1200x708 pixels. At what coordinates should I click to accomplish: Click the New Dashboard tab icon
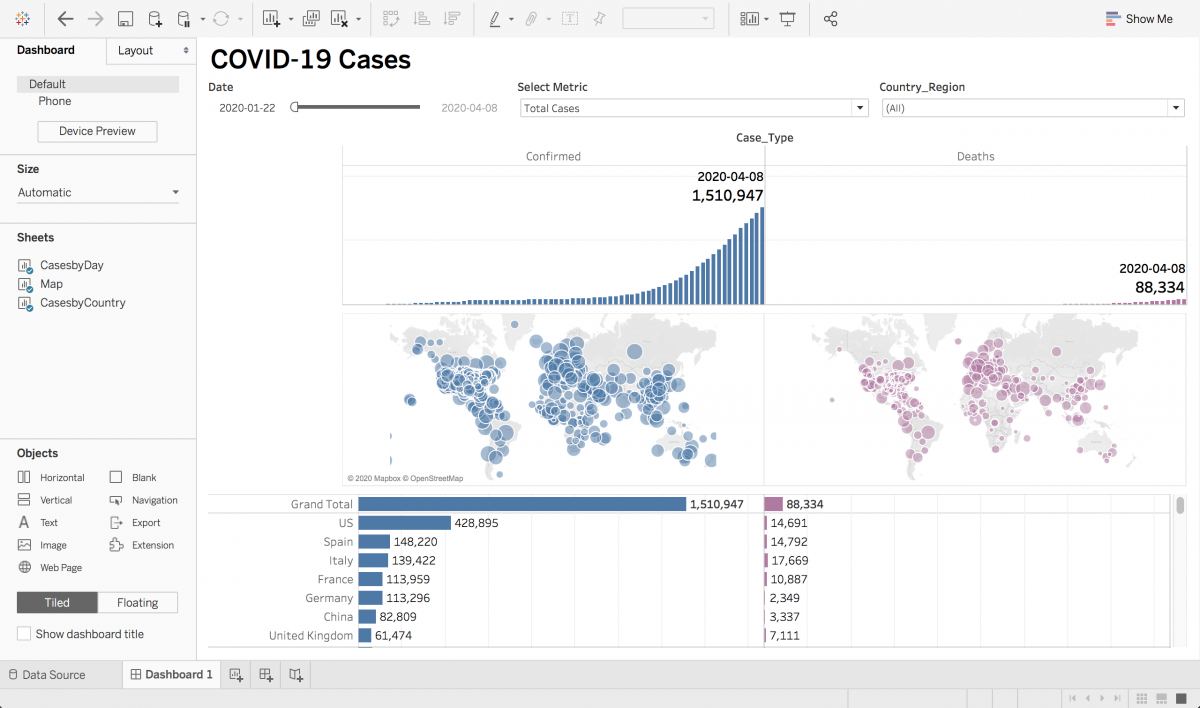coord(266,675)
